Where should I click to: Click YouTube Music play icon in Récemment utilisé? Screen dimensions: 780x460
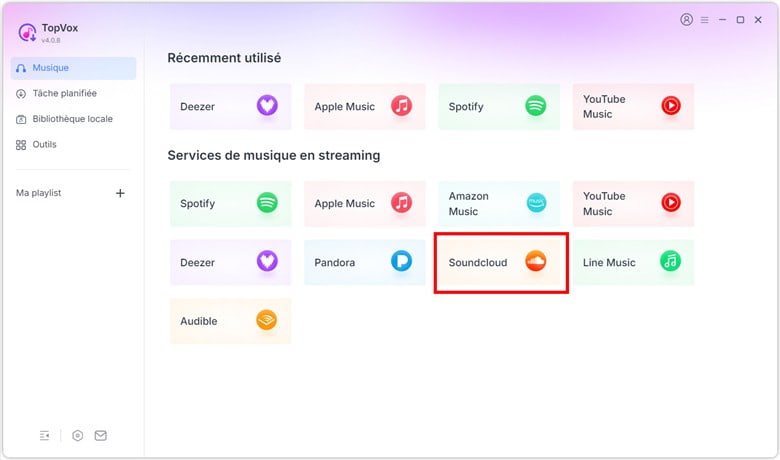(x=671, y=105)
